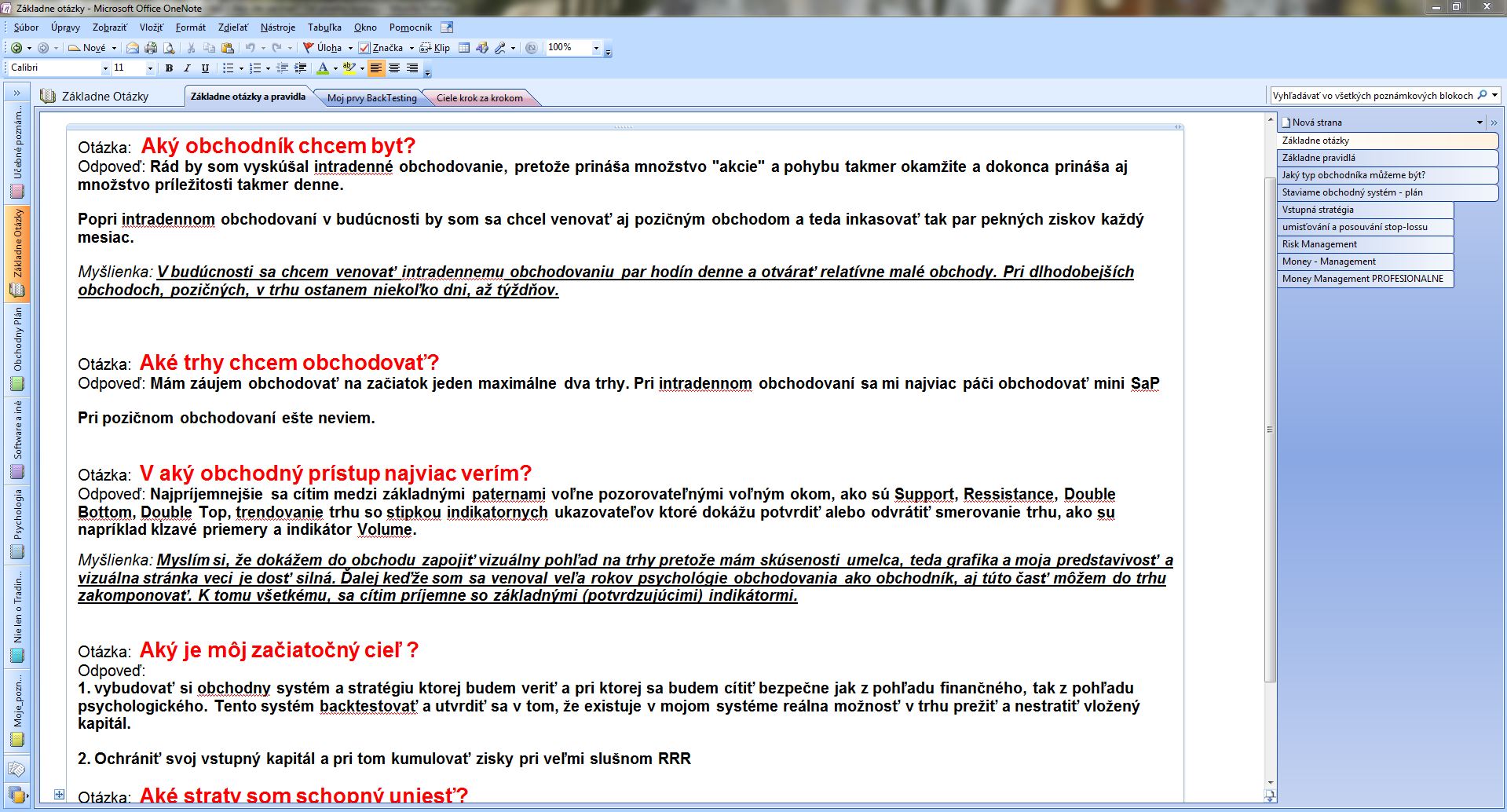Image resolution: width=1507 pixels, height=812 pixels.
Task: Open the Risk Management page
Action: coord(1366,244)
